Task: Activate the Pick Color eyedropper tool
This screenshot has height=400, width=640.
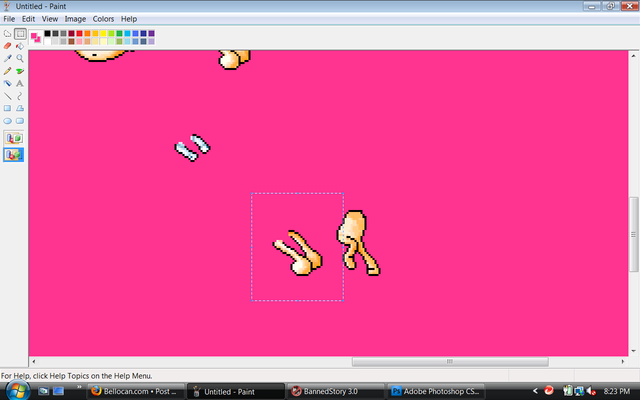Action: [x=7, y=58]
